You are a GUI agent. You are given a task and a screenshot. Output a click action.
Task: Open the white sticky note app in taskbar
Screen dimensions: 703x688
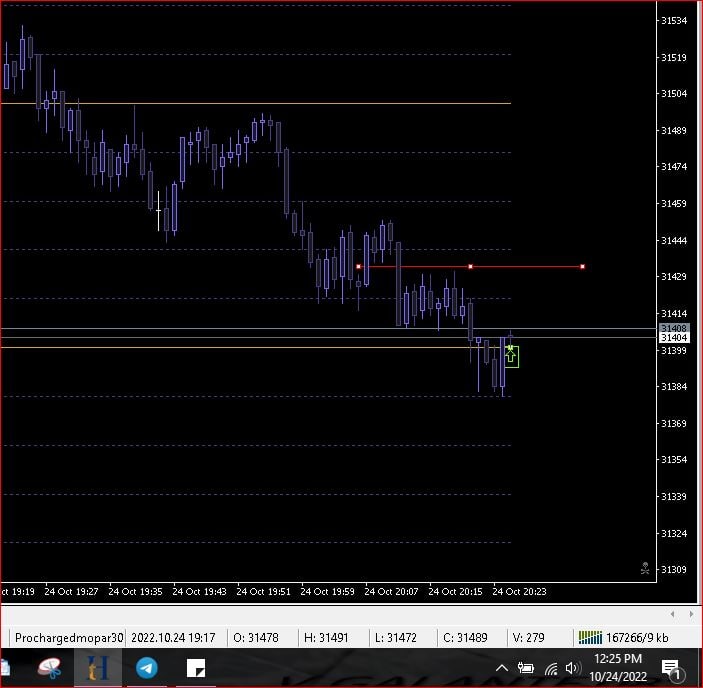point(196,668)
